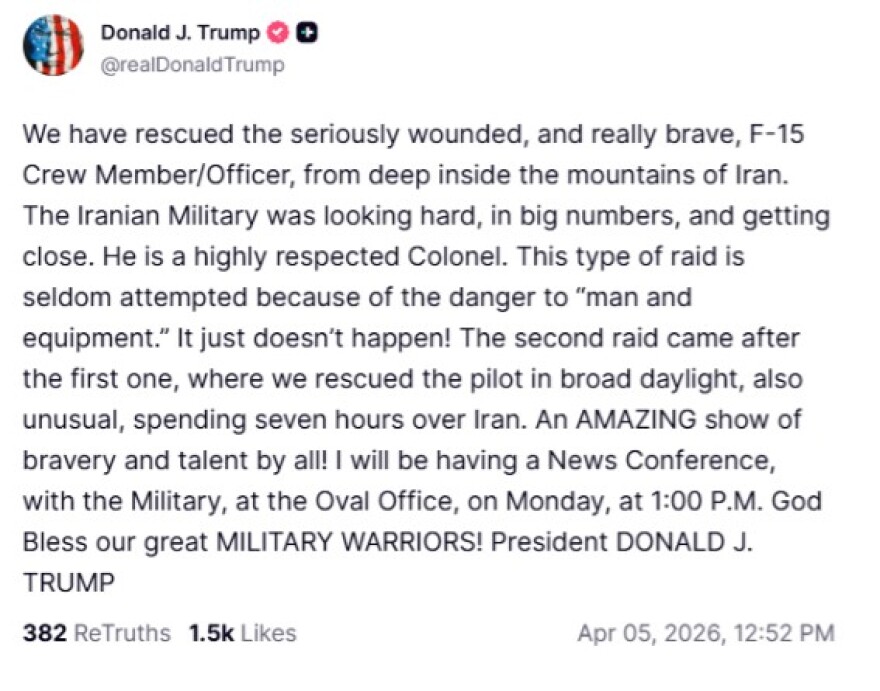Click the @realDonaldTrump handle
Screen dimensions: 880x691
click(192, 65)
